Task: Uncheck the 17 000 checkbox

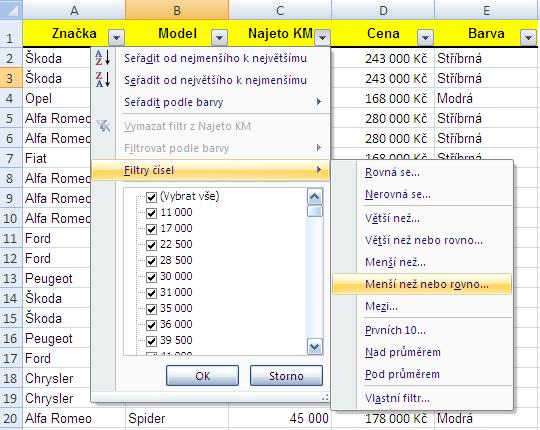Action: [x=151, y=229]
